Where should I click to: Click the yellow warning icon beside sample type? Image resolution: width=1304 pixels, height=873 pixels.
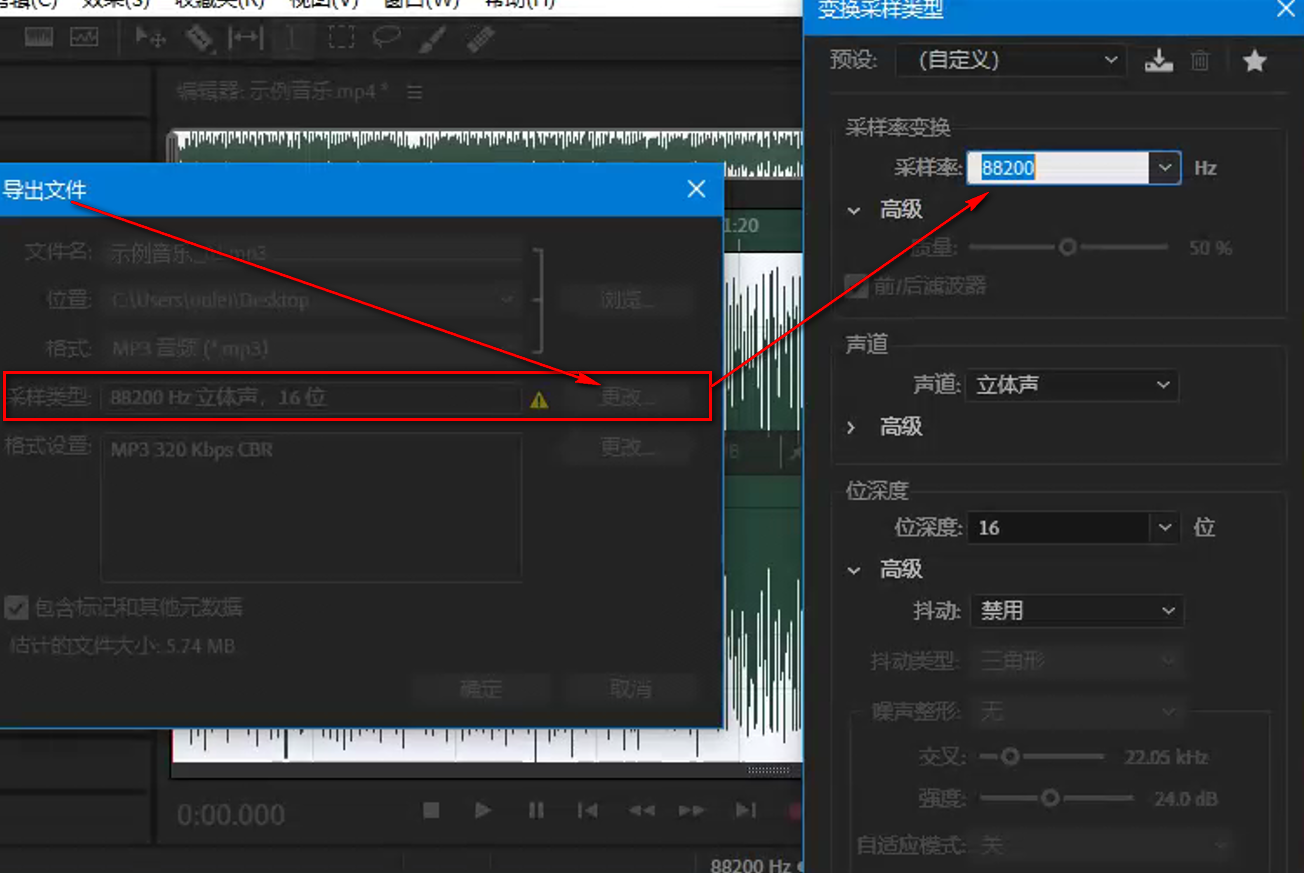pos(539,400)
